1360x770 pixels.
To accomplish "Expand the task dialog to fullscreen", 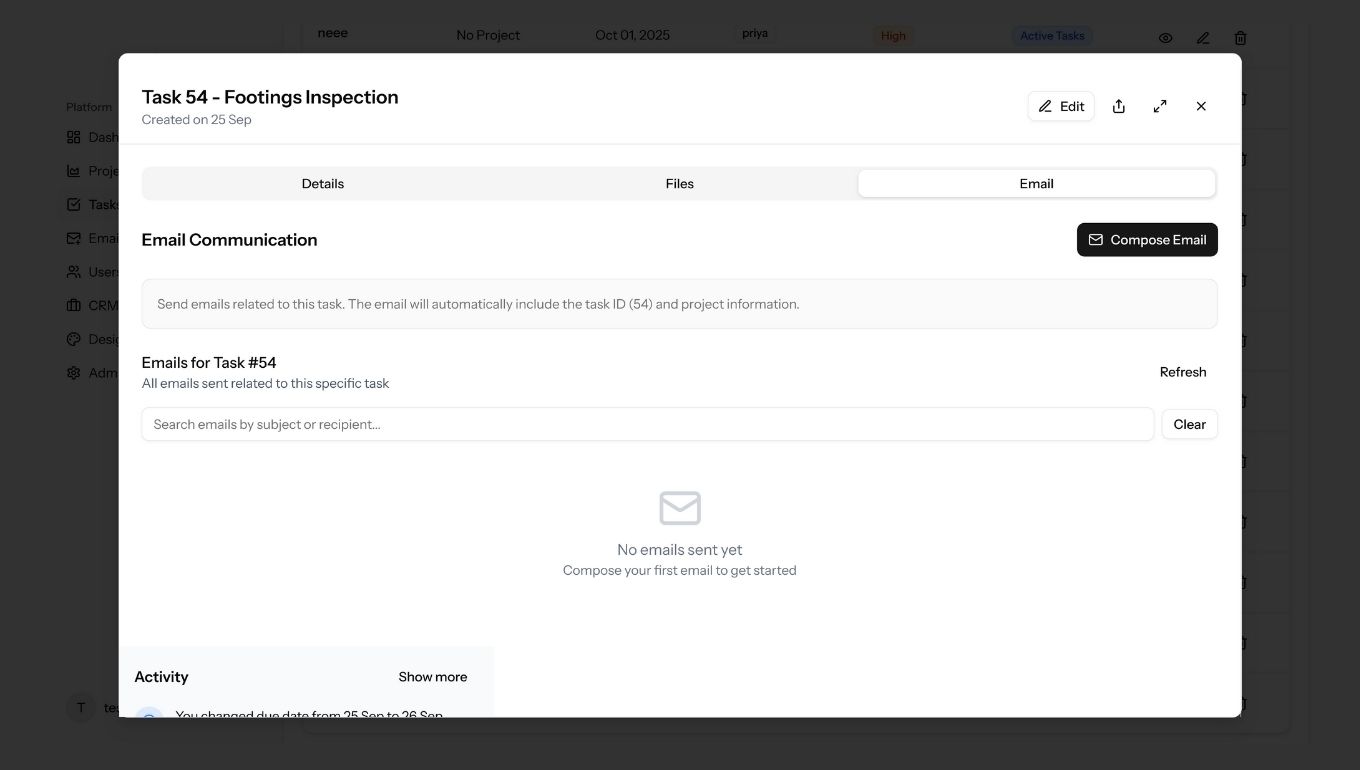I will (1160, 105).
